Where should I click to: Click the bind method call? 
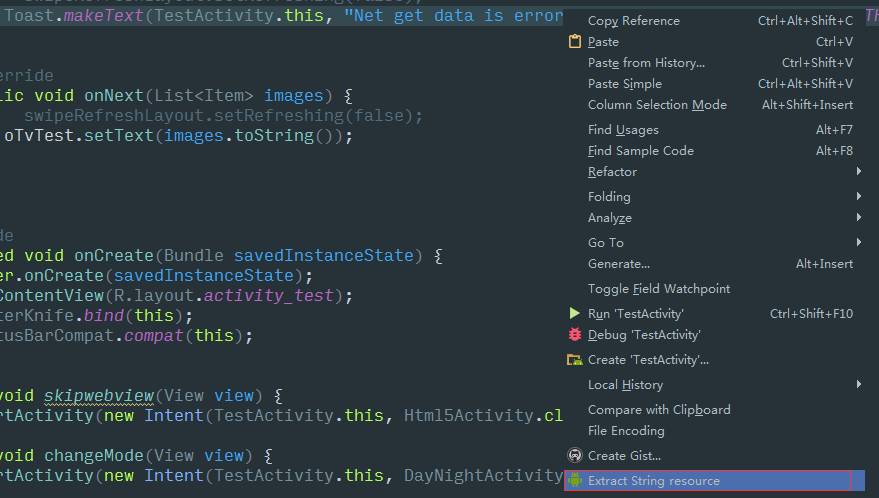click(x=104, y=316)
